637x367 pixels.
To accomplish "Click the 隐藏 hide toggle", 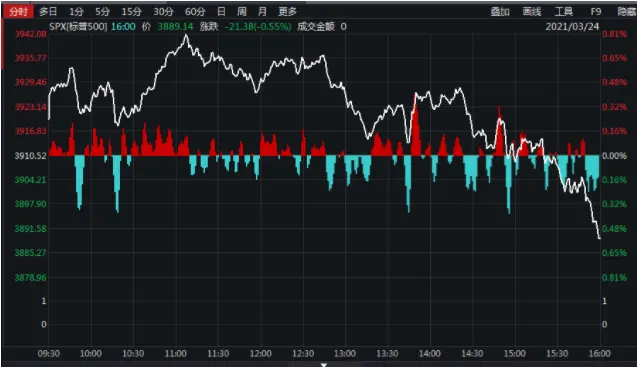I will [x=627, y=12].
